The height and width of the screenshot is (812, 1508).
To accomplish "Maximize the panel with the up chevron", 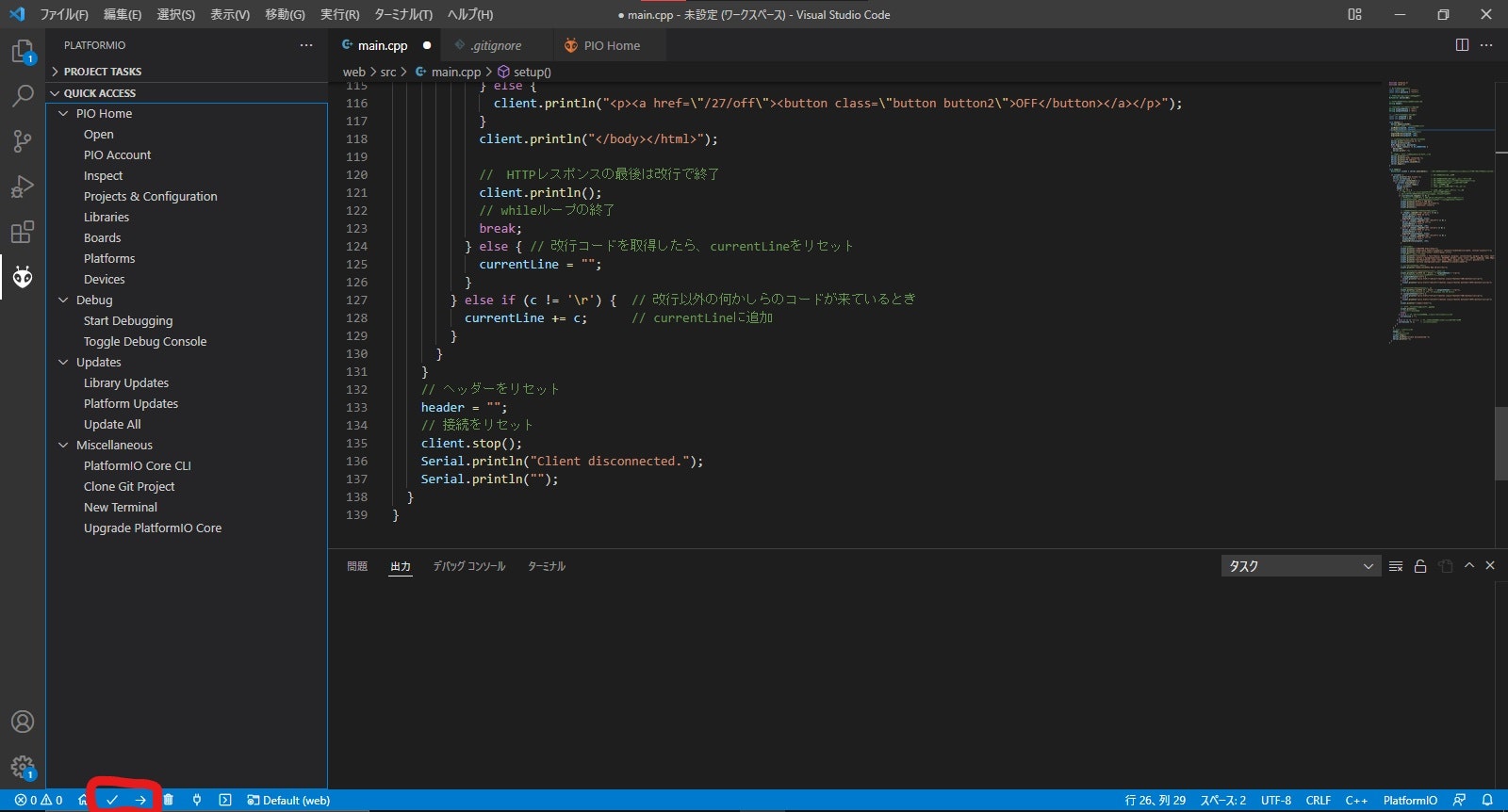I will [1468, 566].
